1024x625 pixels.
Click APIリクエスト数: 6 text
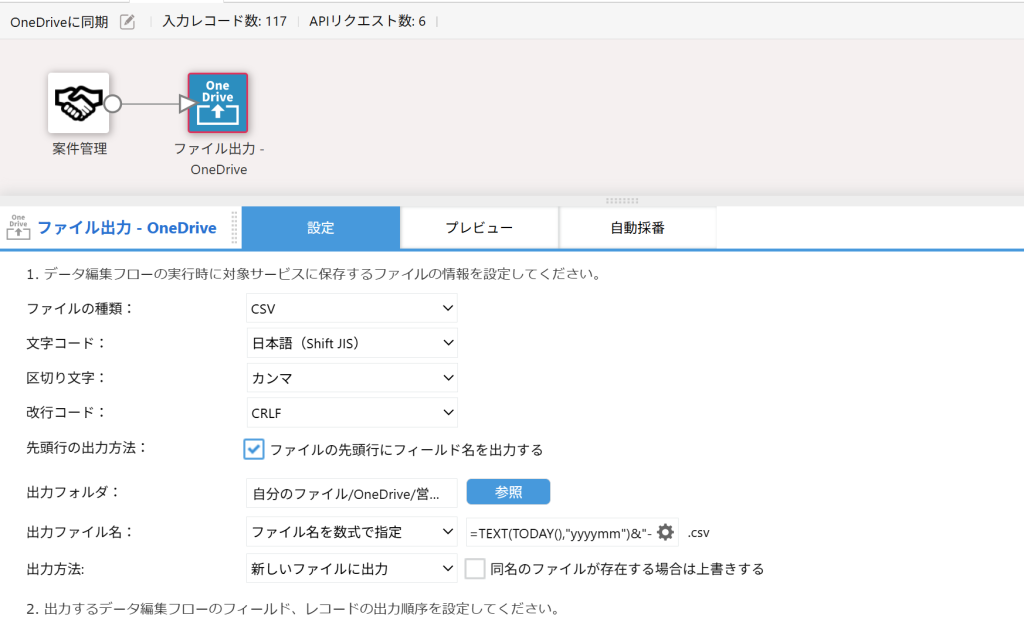(x=367, y=22)
